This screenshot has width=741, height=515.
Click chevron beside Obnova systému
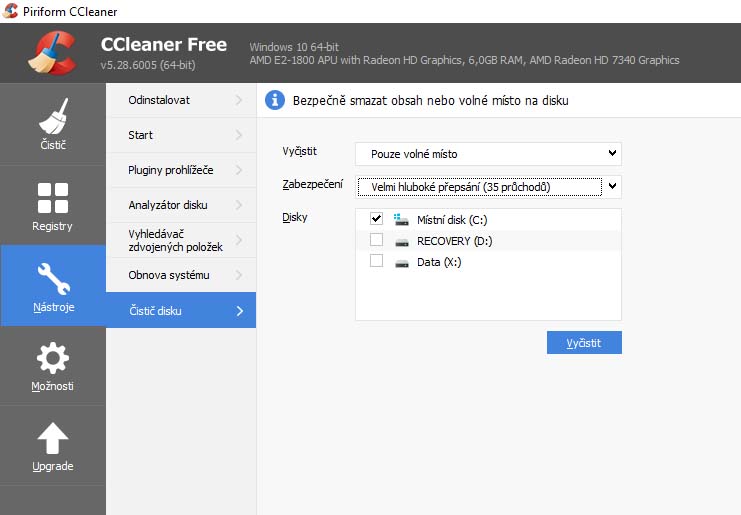click(239, 275)
